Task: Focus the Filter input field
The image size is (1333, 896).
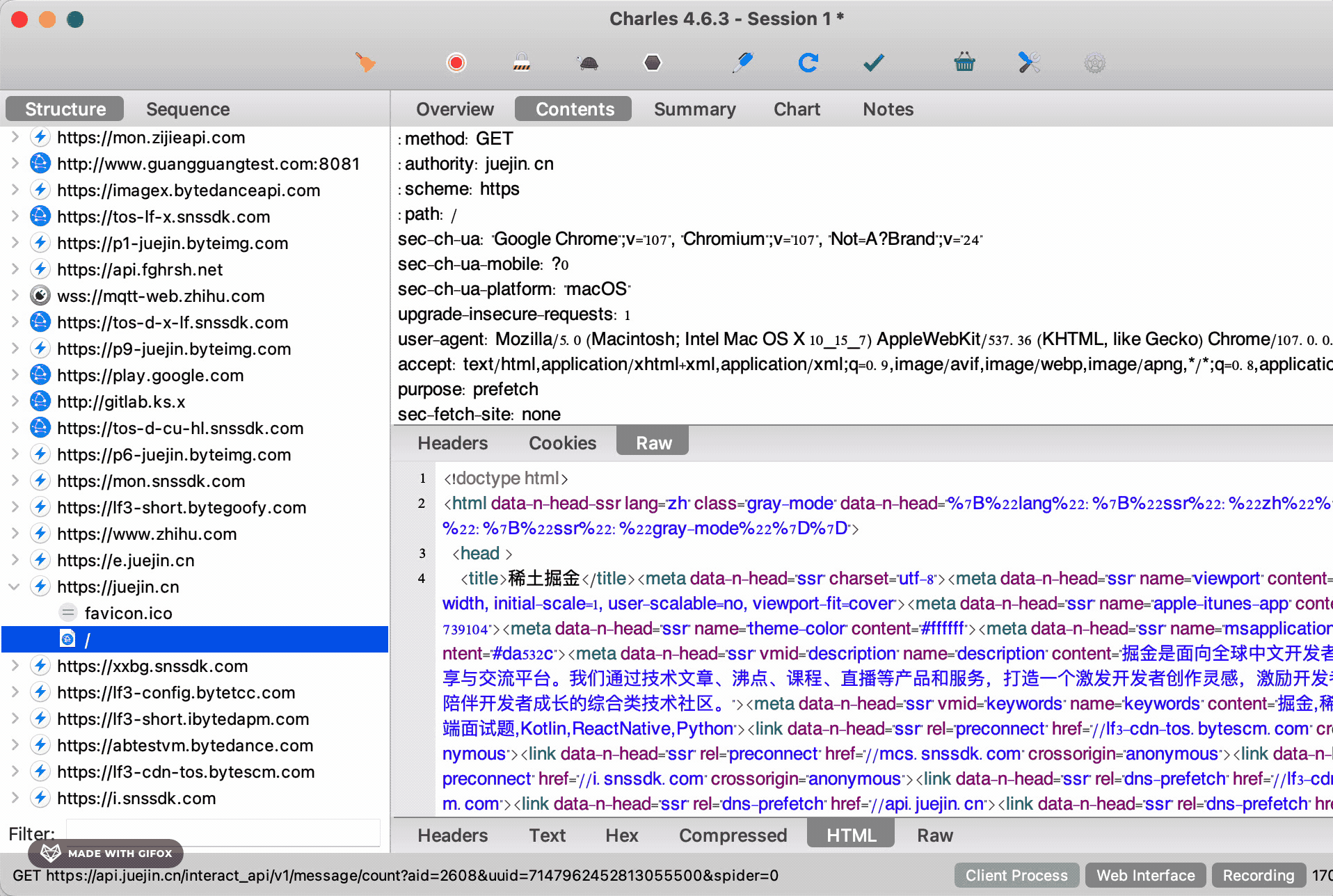Action: pos(223,833)
